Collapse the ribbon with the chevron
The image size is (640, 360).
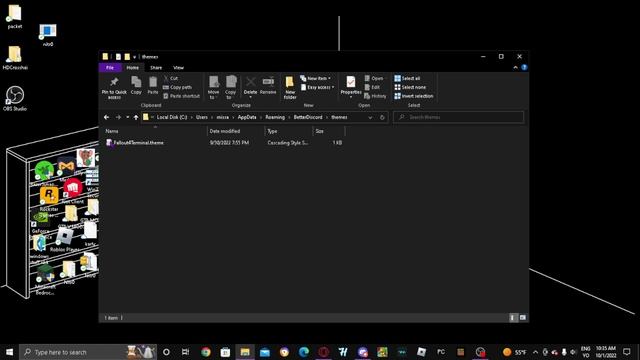(x=515, y=67)
